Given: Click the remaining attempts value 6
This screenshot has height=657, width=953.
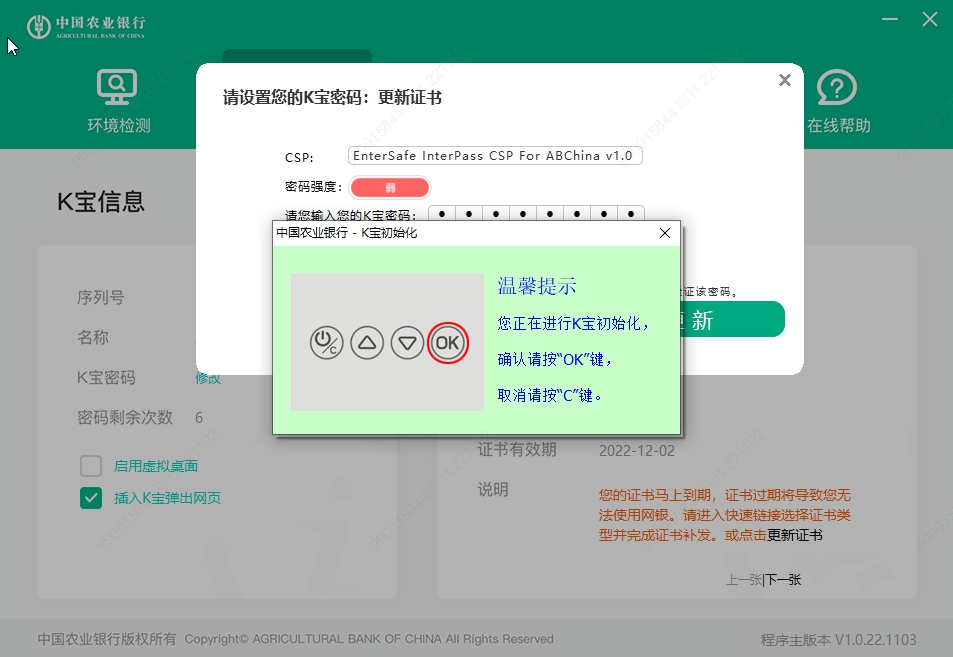Looking at the screenshot, I should 199,418.
